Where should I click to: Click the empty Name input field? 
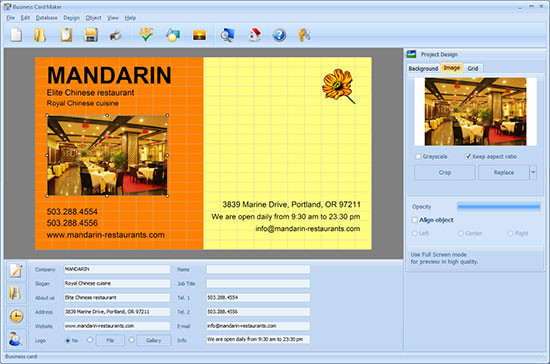(x=258, y=269)
